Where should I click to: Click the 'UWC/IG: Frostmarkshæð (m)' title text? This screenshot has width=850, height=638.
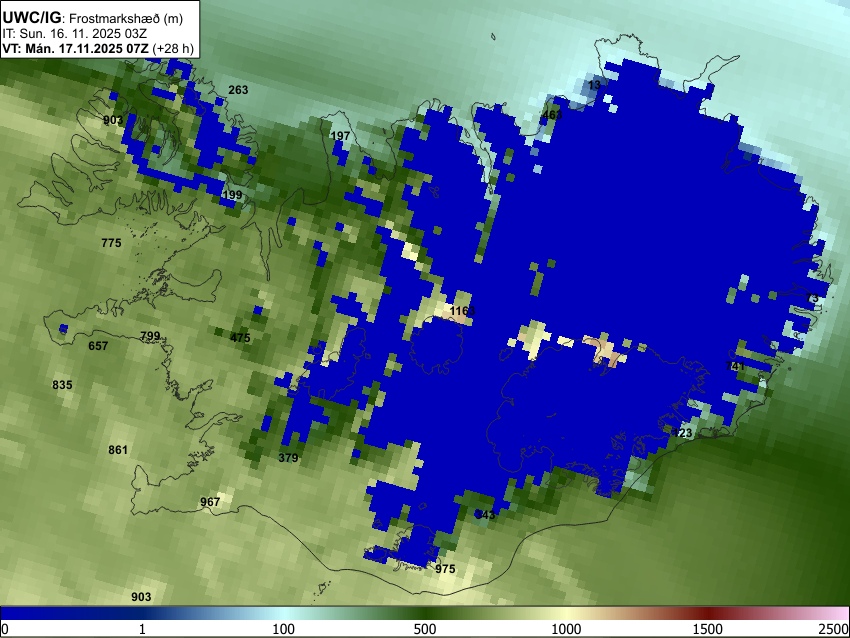(93, 18)
